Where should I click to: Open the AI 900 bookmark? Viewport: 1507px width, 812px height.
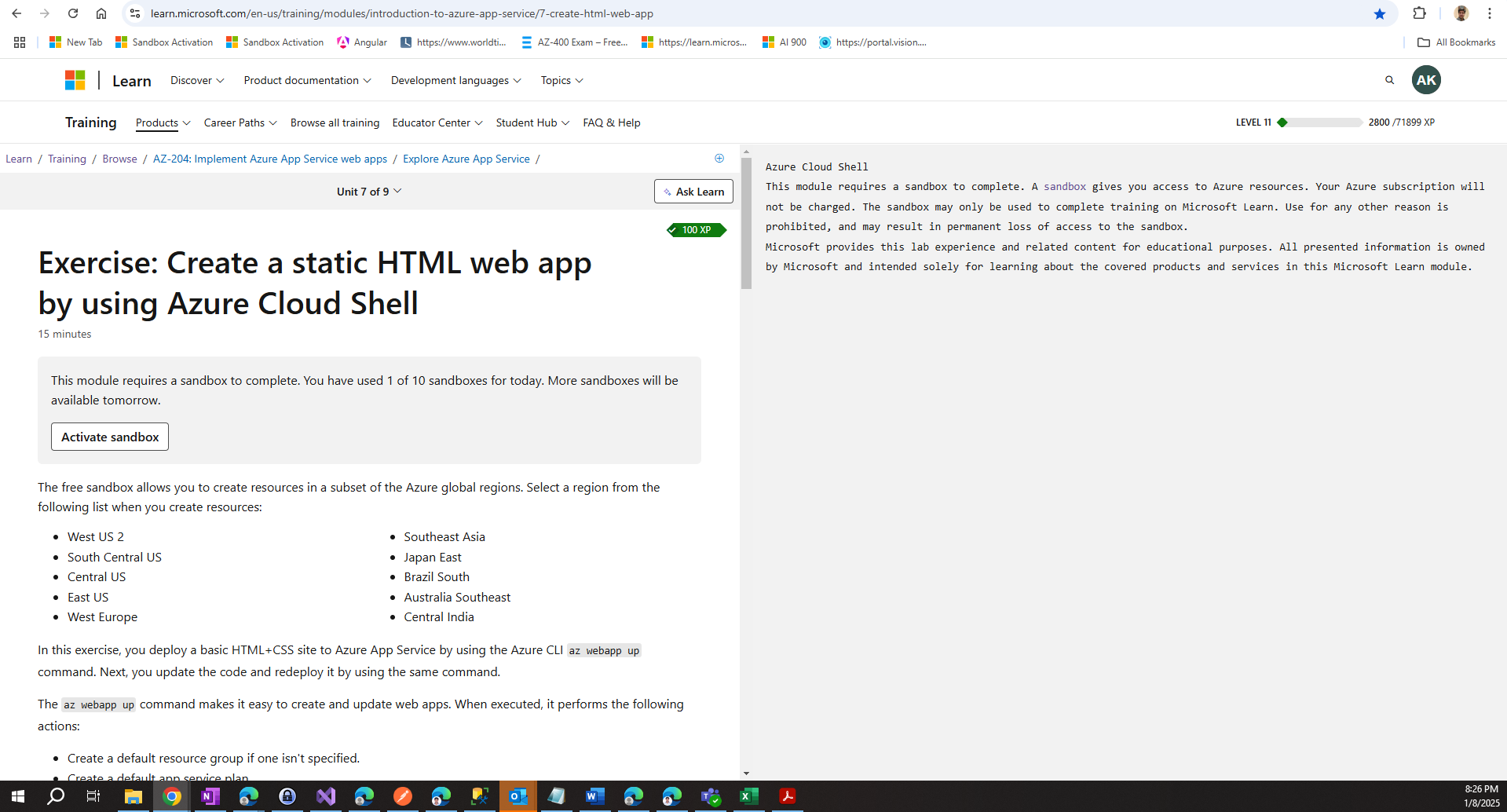(x=785, y=42)
